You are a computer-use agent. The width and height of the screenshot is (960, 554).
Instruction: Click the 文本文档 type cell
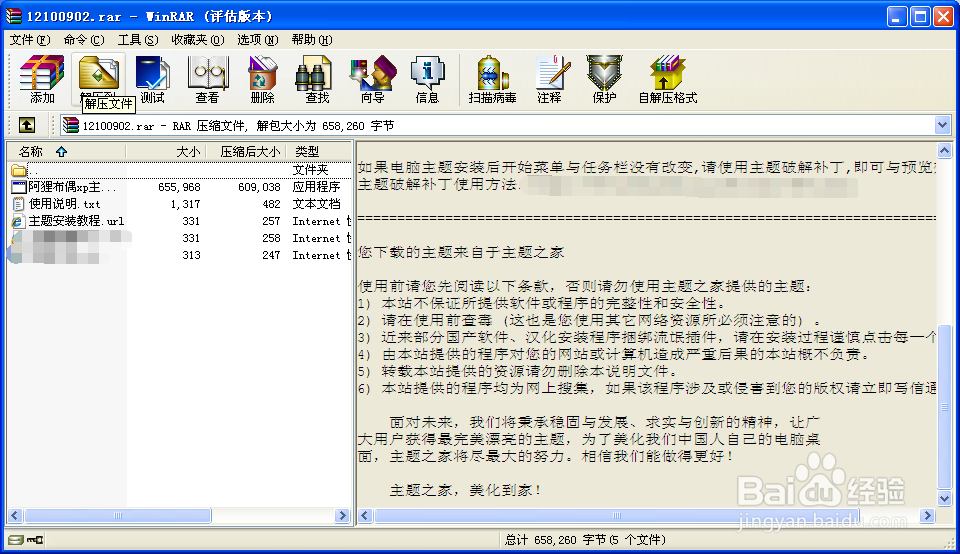click(316, 204)
